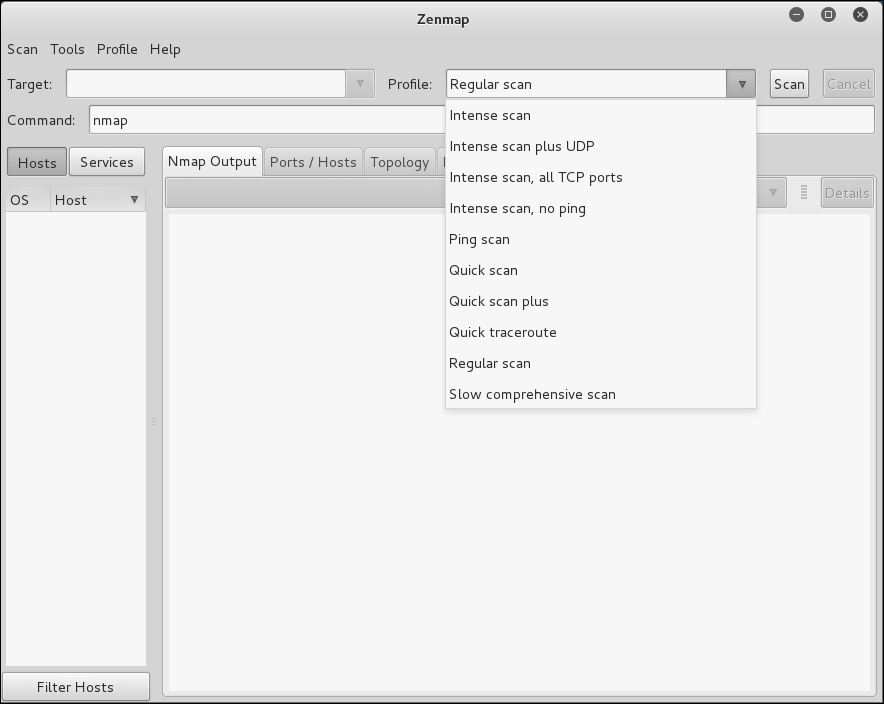Toggle to the Services panel
This screenshot has height=704, width=884.
106,161
